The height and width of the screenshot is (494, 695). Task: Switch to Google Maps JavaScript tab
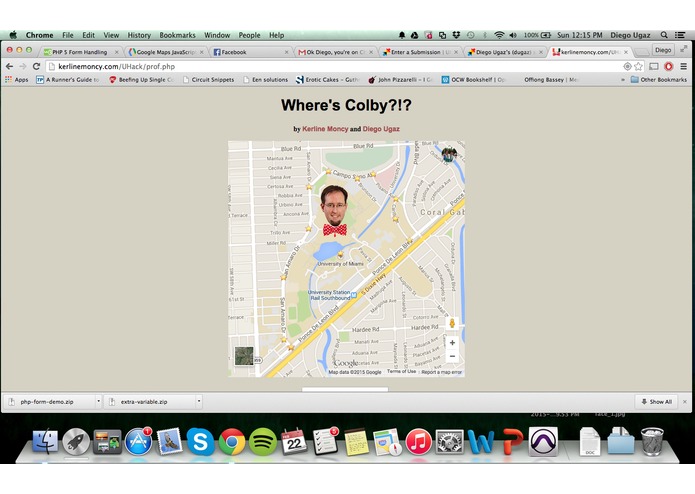166,52
